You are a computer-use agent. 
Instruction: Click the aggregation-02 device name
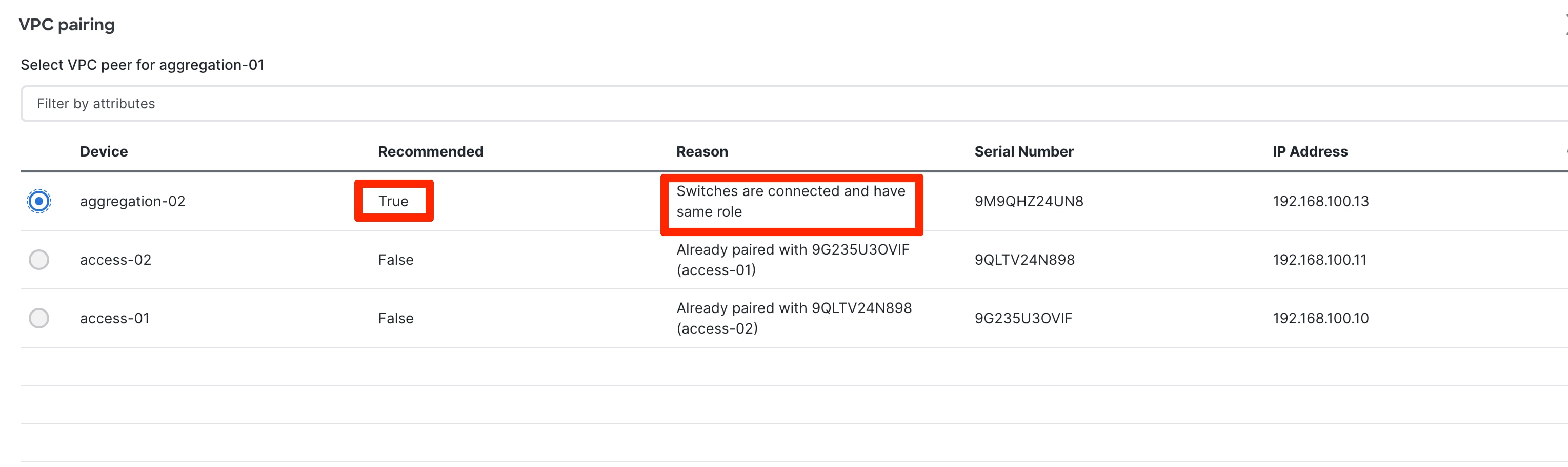(x=132, y=201)
